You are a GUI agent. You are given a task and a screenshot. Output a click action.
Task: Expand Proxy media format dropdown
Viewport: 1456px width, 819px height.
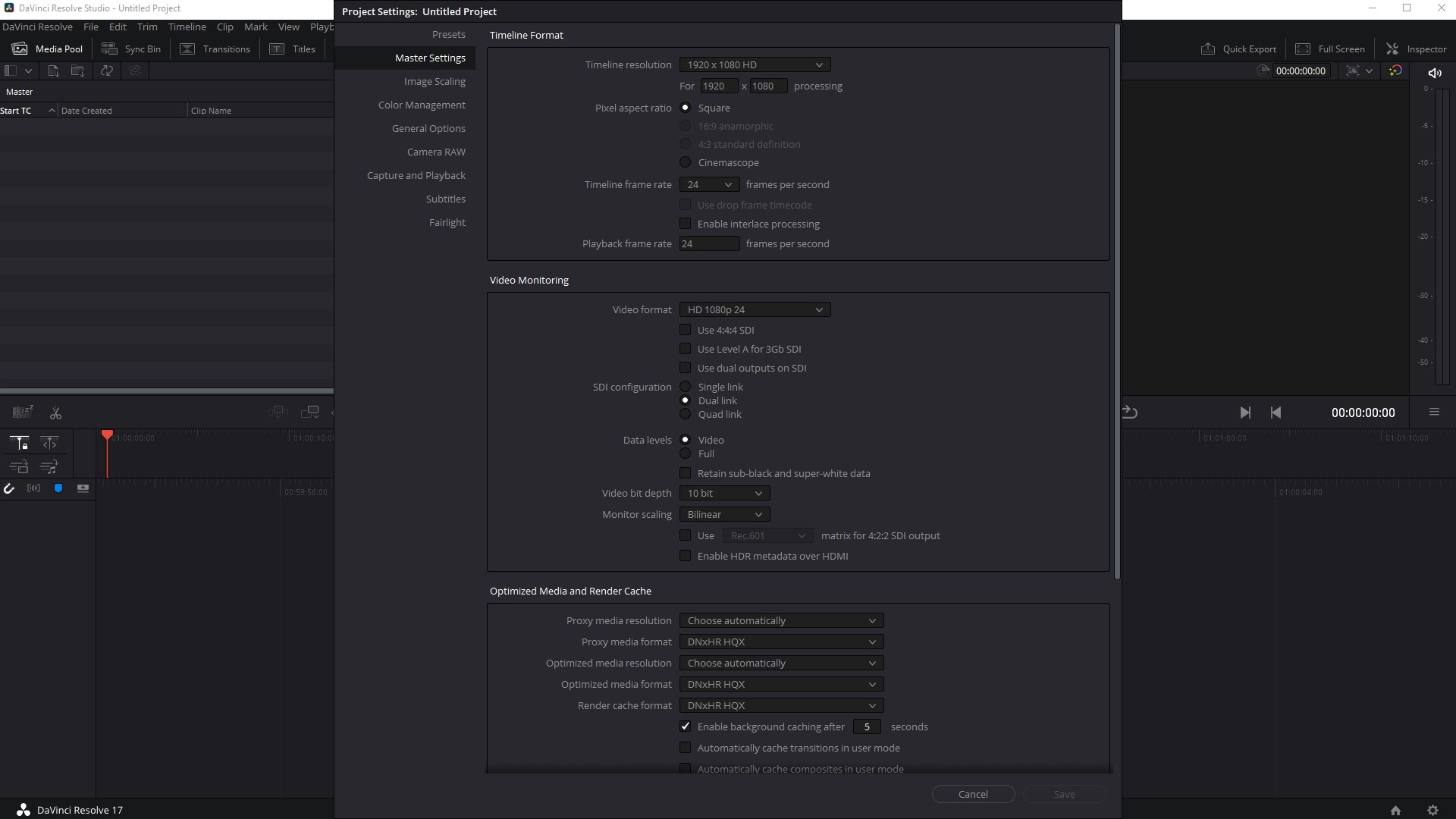pos(779,641)
